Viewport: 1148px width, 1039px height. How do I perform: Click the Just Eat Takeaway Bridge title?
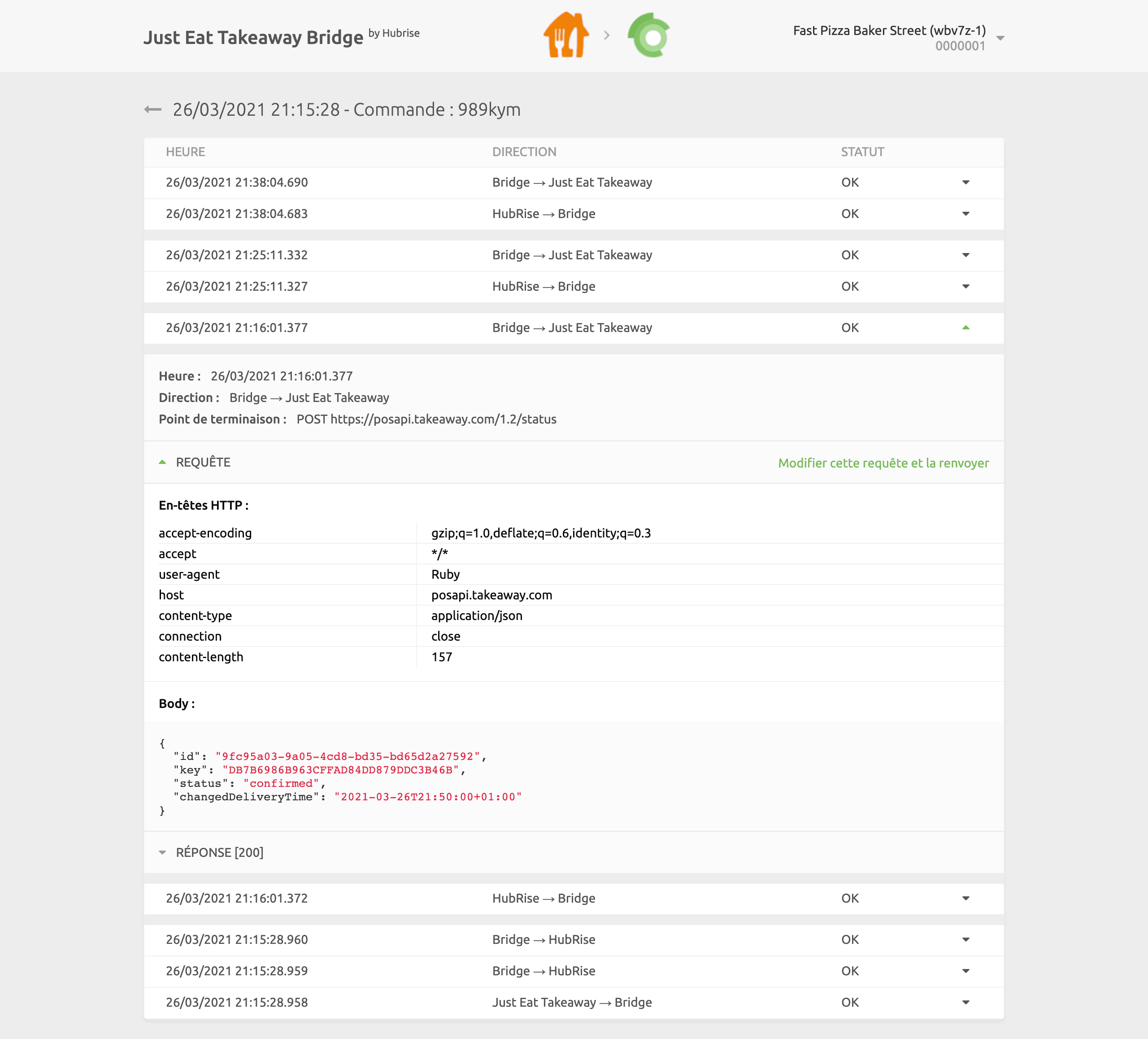point(253,37)
